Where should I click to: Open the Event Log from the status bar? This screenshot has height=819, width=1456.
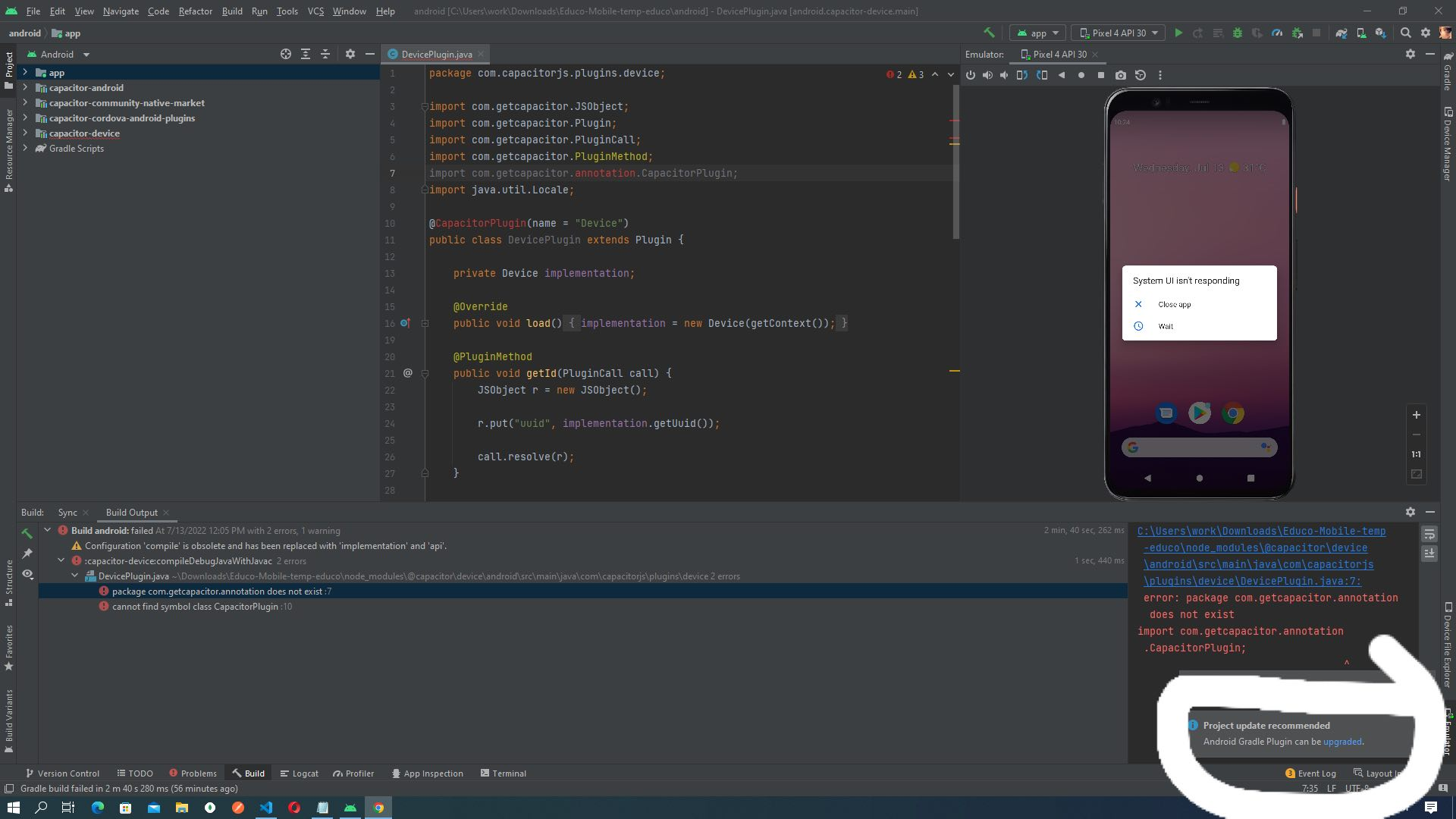[1316, 773]
